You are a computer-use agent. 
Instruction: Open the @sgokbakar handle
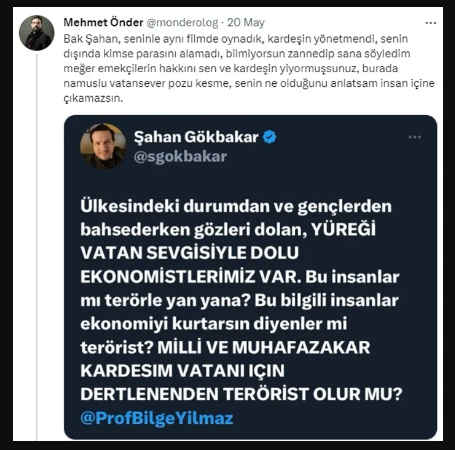click(x=180, y=157)
